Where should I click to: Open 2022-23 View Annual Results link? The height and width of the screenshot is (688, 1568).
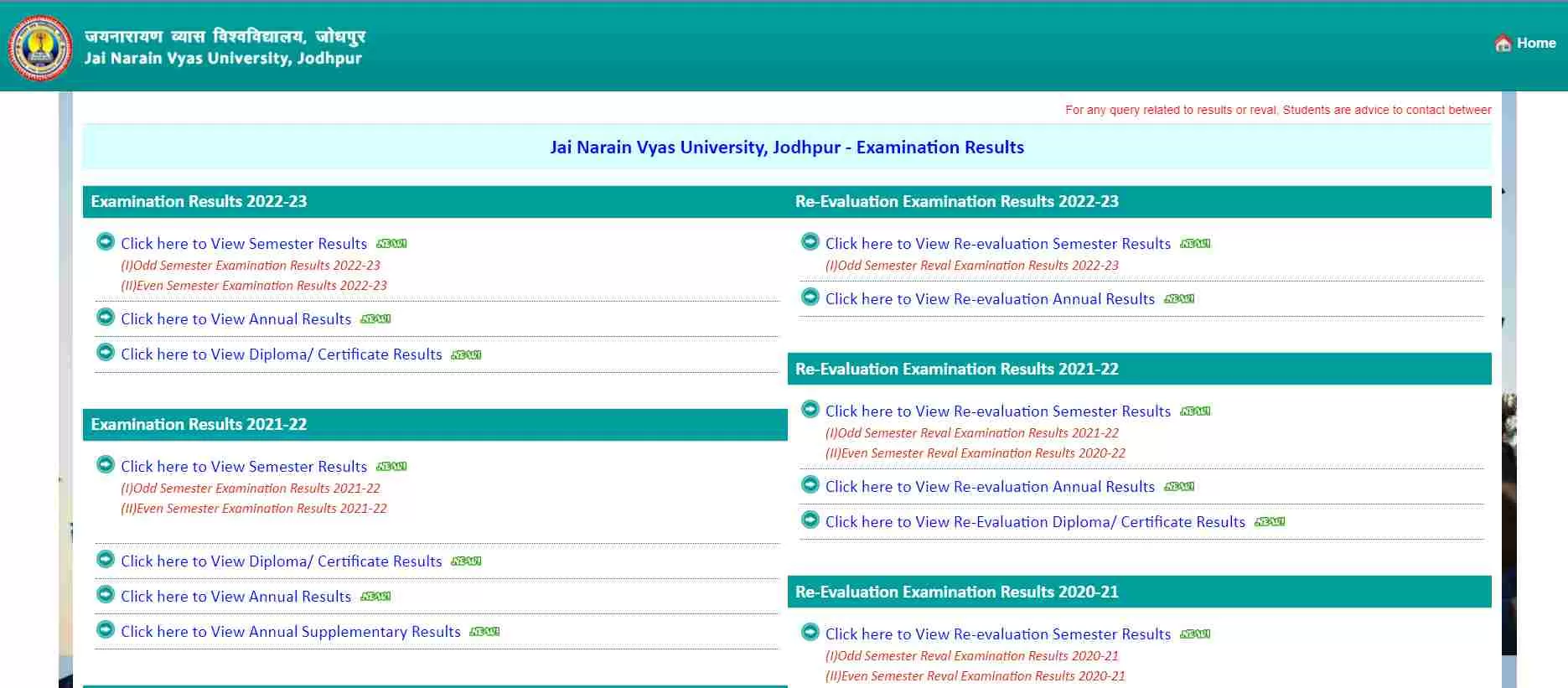click(236, 319)
